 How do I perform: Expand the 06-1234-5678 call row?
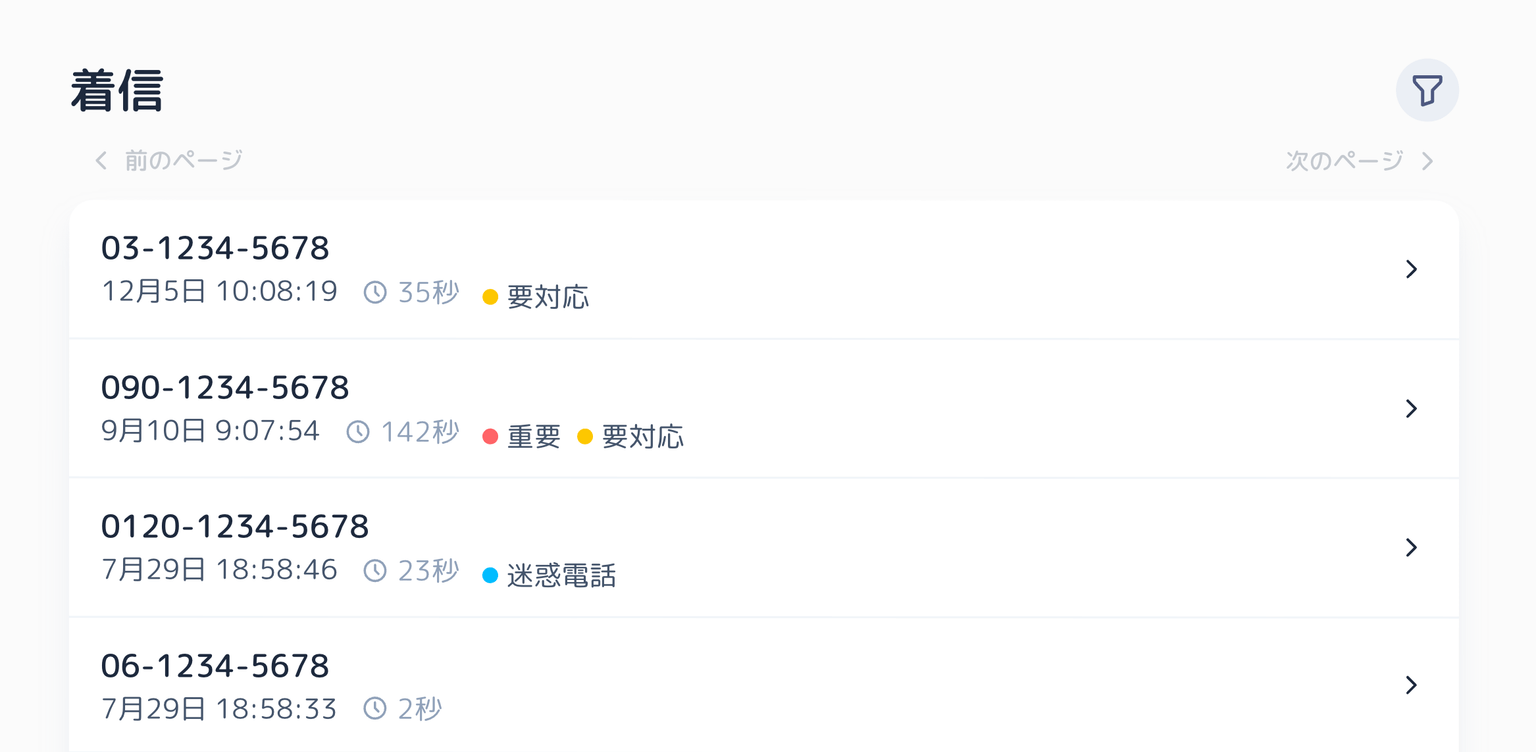point(1411,685)
